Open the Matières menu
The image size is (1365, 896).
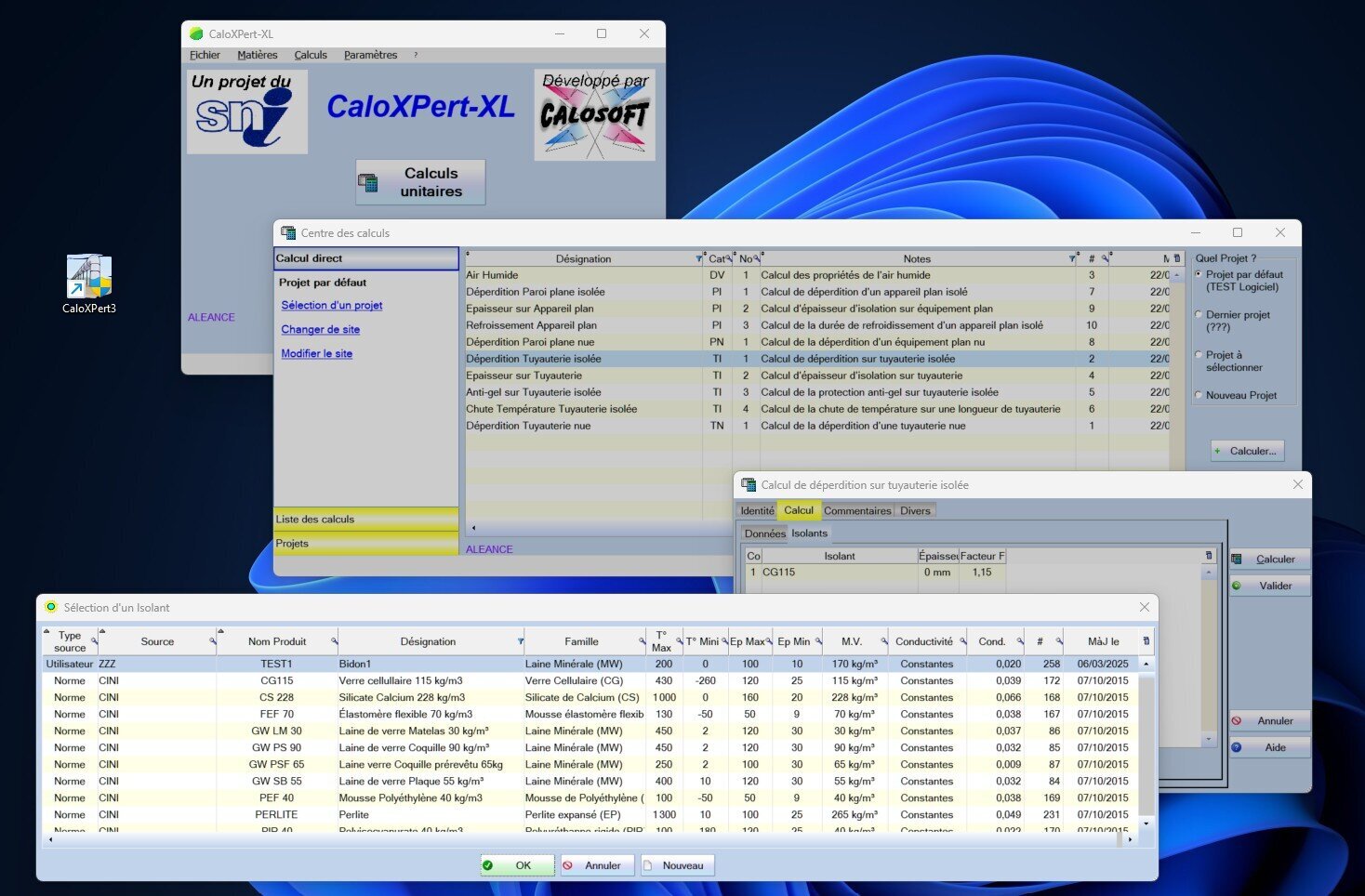[257, 55]
